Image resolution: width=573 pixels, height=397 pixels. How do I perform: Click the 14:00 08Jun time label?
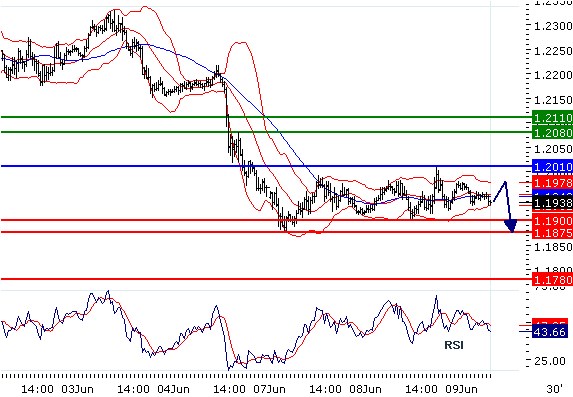tap(345, 389)
